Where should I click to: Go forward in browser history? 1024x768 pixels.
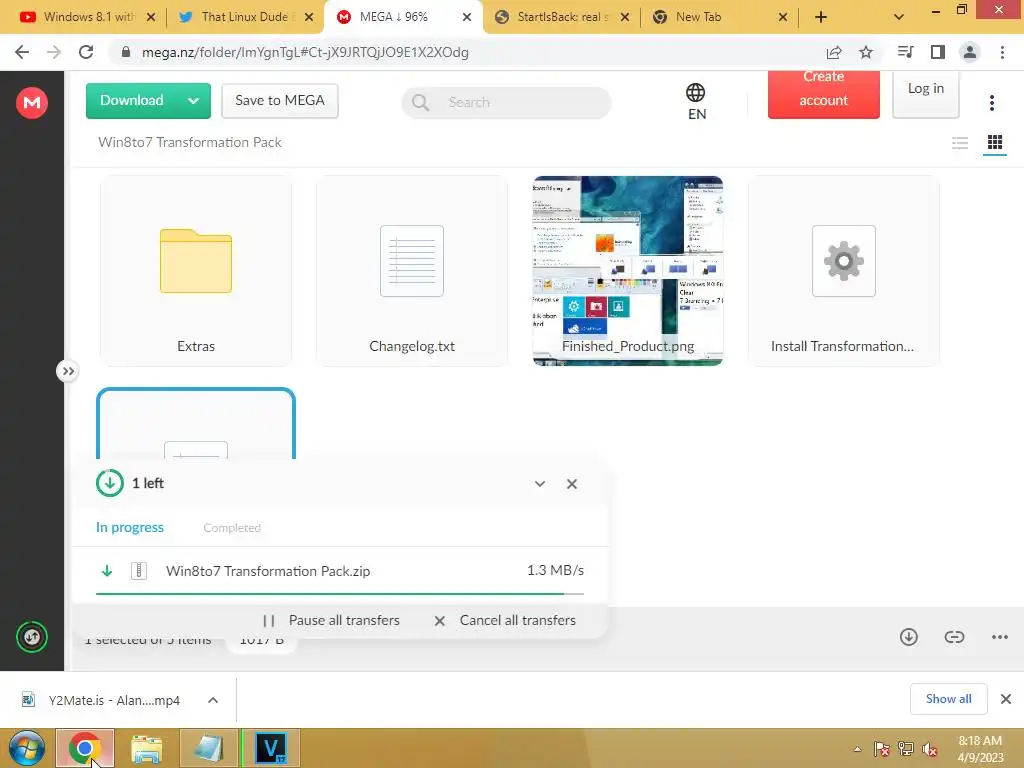point(54,52)
